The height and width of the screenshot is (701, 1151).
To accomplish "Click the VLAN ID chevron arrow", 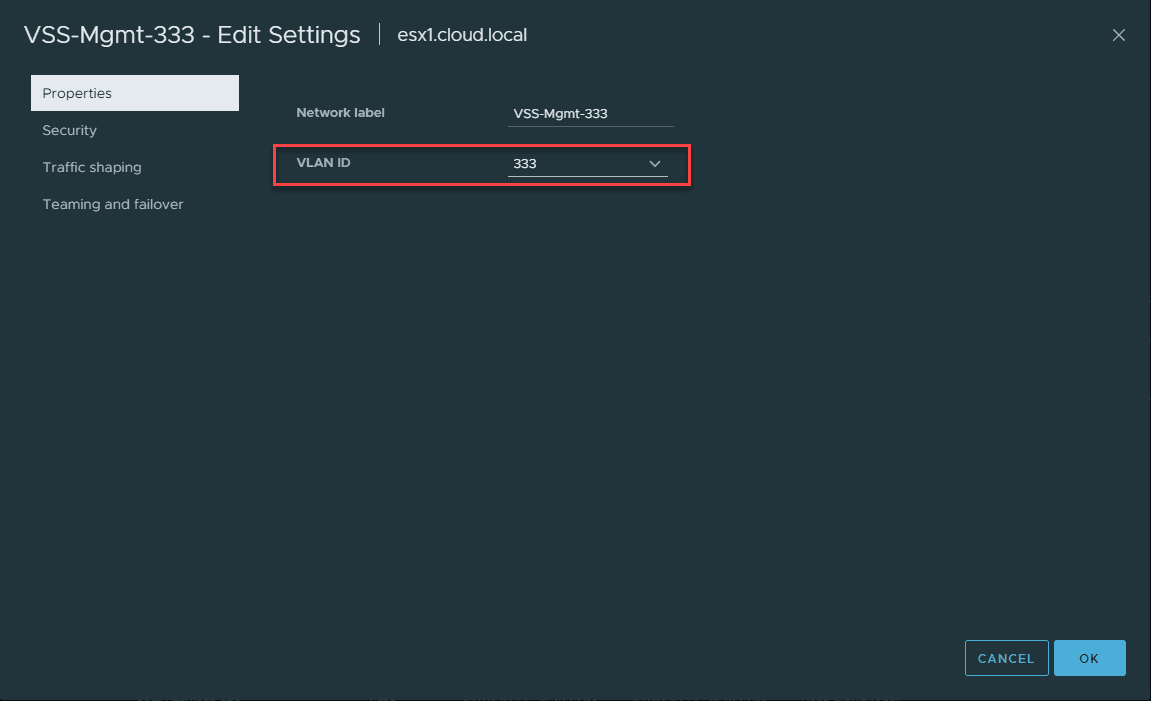I will pos(655,163).
